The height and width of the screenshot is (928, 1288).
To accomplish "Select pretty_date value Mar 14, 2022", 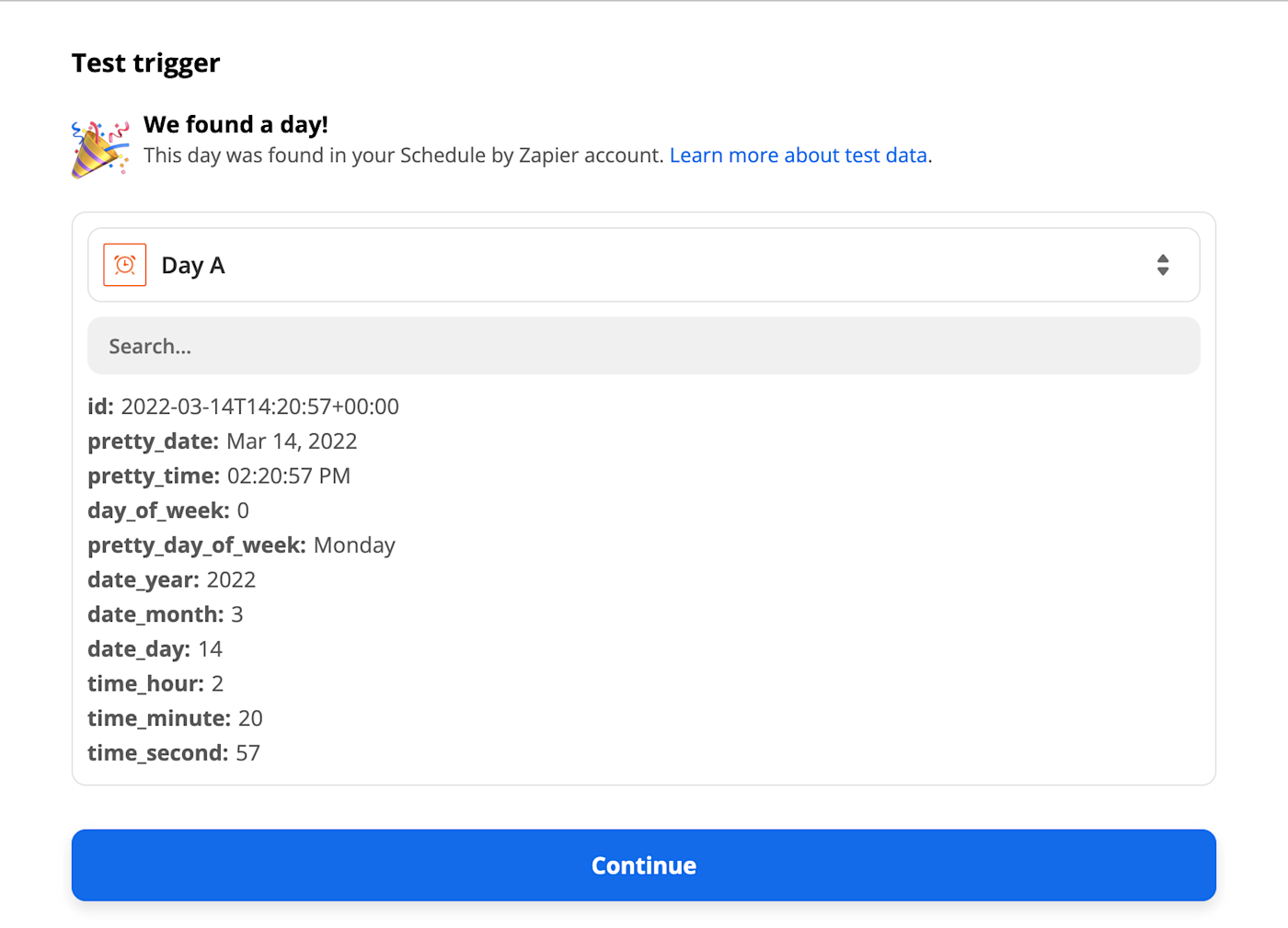I will pyautogui.click(x=292, y=441).
